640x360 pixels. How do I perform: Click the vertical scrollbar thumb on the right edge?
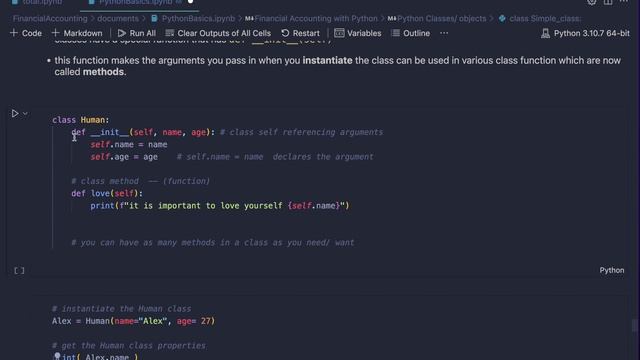click(634, 325)
